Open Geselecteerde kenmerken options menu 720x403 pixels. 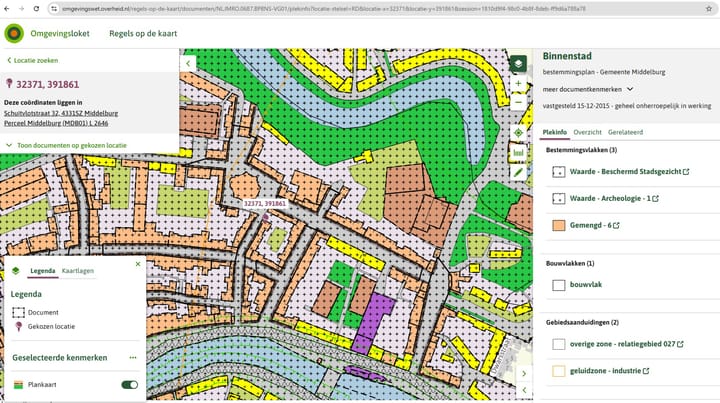point(132,357)
